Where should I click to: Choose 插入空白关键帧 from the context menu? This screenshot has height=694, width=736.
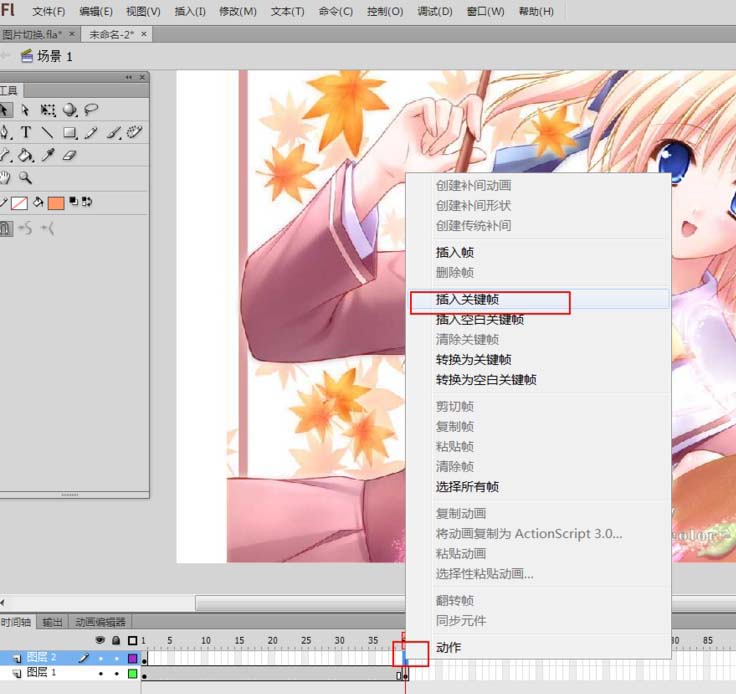click(x=538, y=320)
